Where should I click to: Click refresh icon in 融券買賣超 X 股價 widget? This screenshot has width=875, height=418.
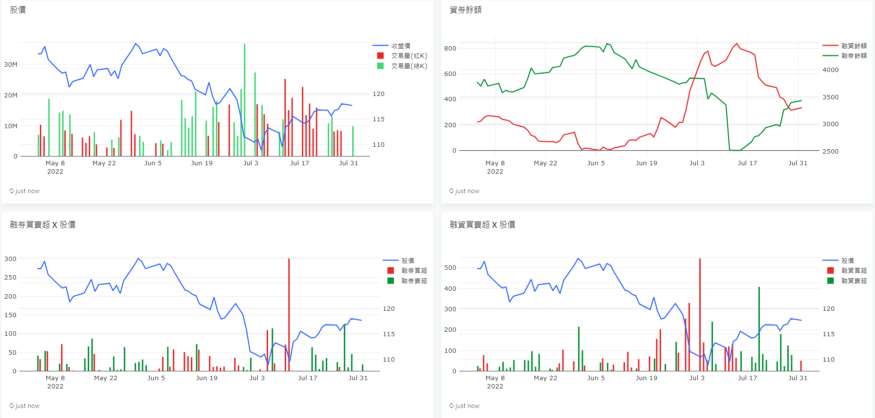[x=12, y=406]
